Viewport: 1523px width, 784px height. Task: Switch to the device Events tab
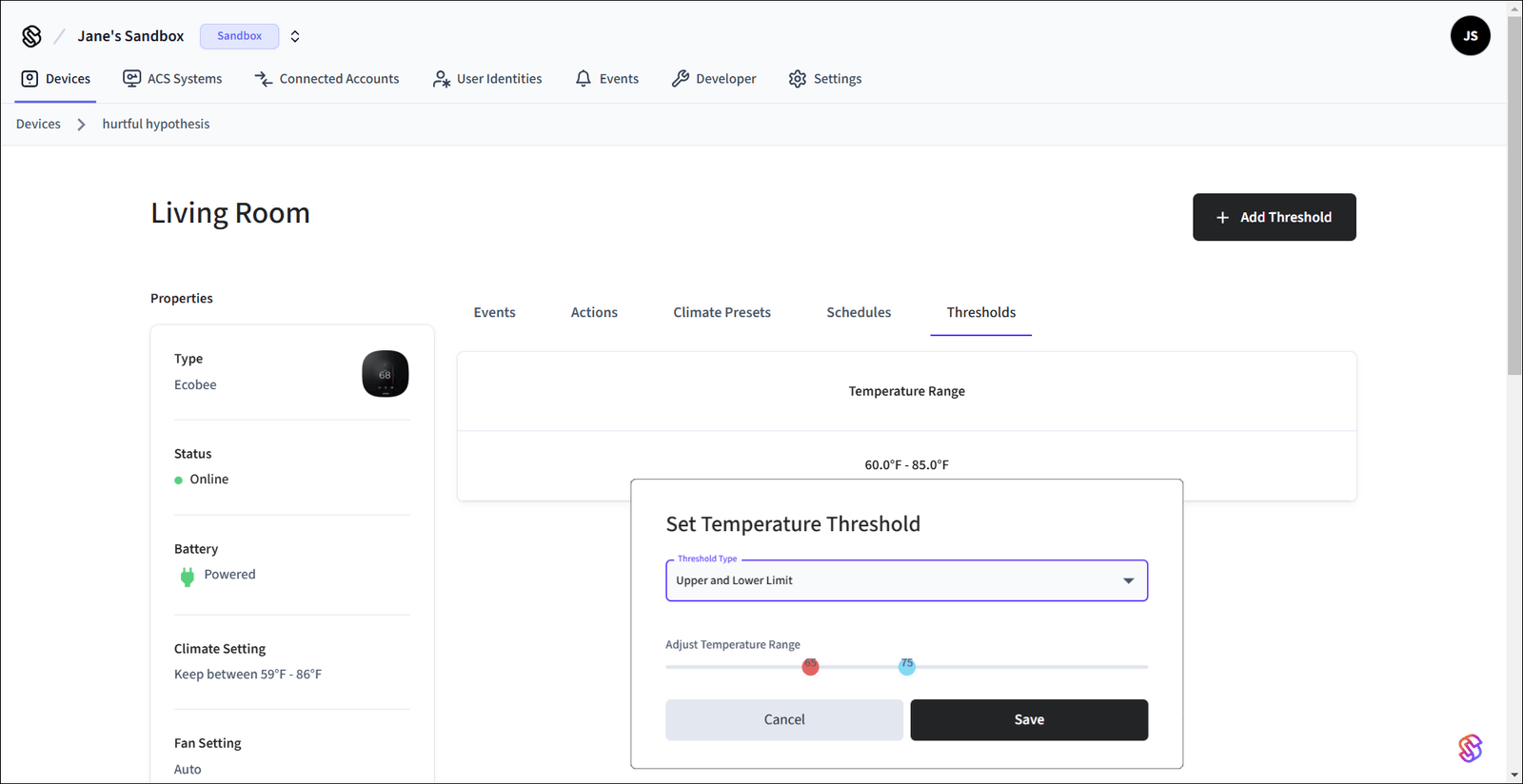pos(494,312)
